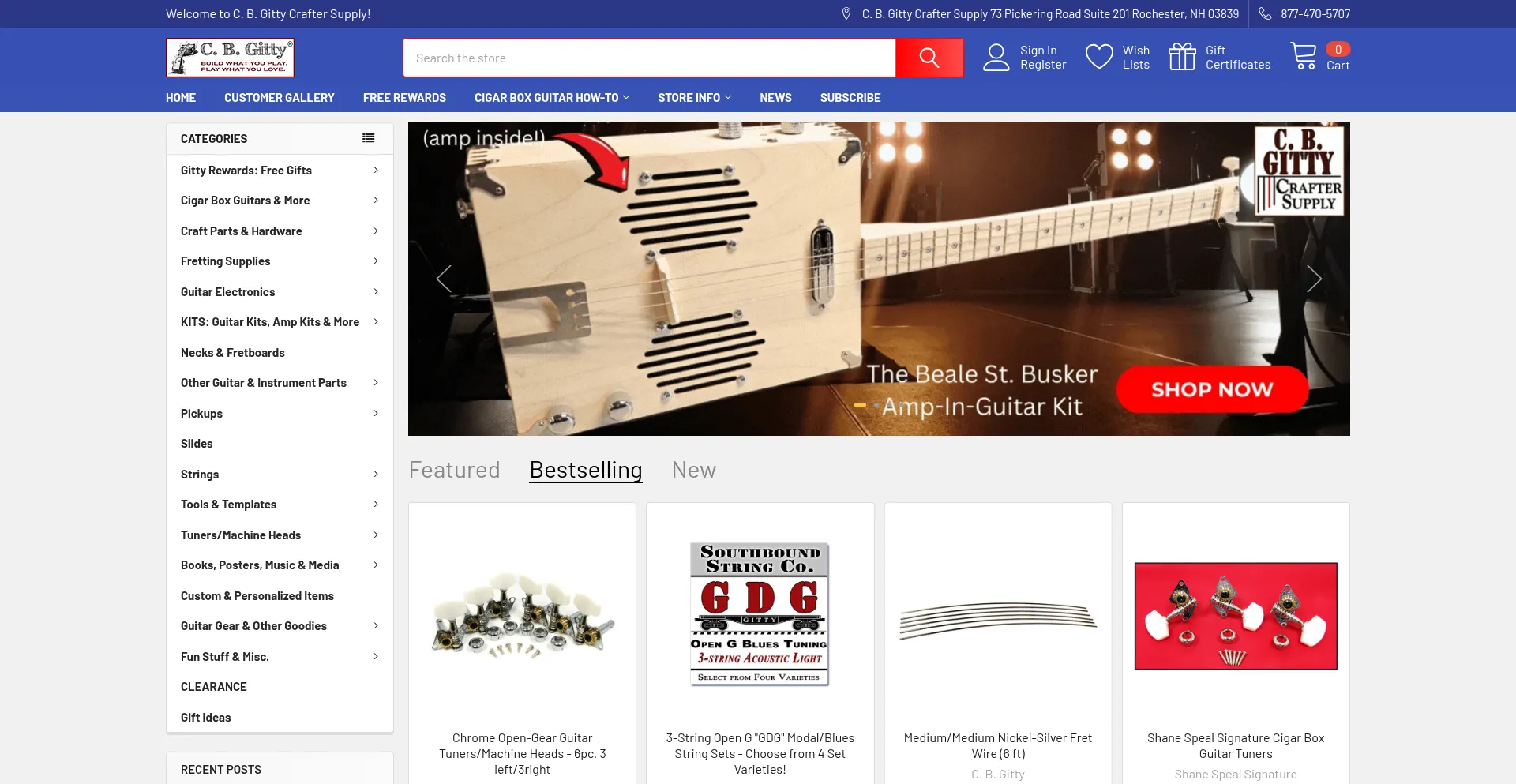
Task: Select the active yellow carousel indicator
Action: click(860, 405)
